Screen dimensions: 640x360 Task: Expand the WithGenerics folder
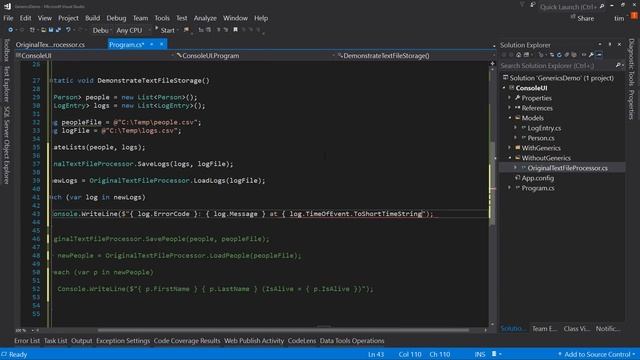[509, 148]
